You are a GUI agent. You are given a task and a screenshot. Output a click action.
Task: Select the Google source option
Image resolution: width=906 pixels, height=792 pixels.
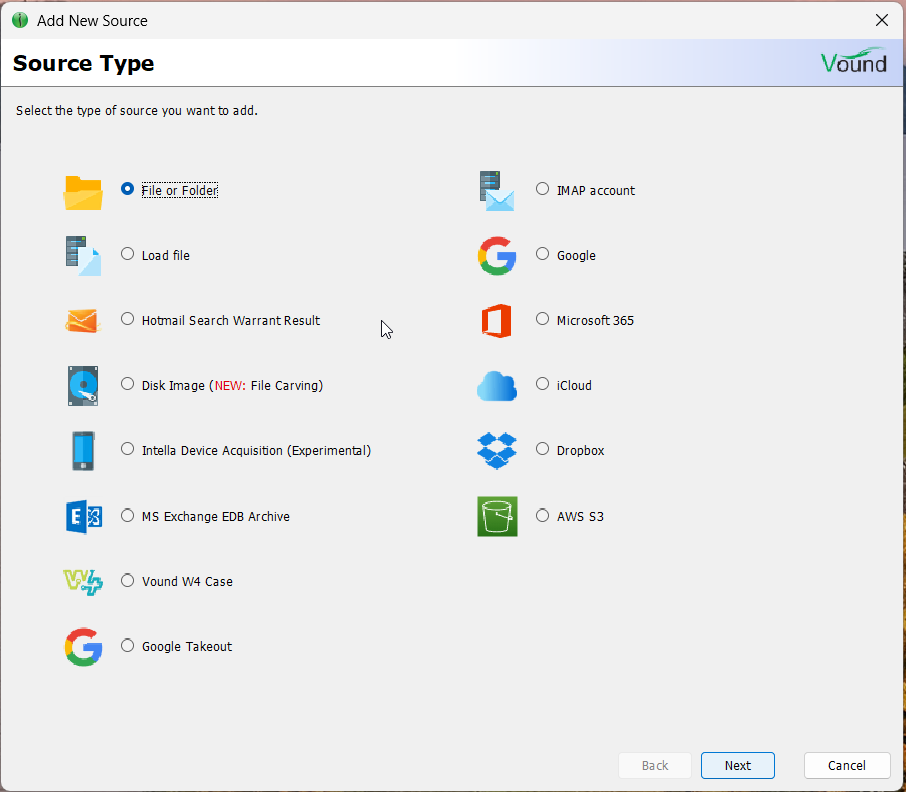coord(542,253)
